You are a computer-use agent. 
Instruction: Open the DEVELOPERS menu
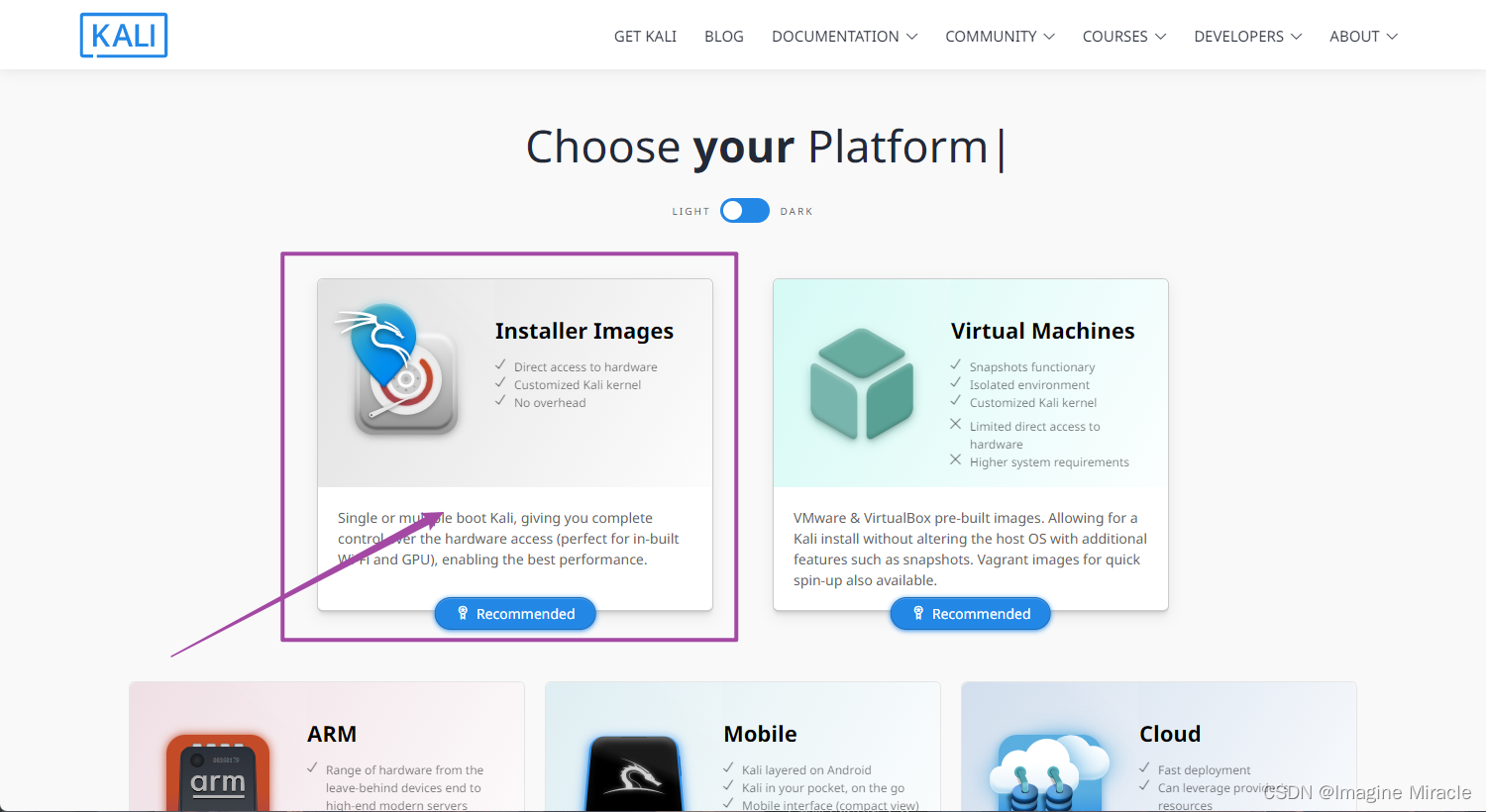tap(1248, 37)
